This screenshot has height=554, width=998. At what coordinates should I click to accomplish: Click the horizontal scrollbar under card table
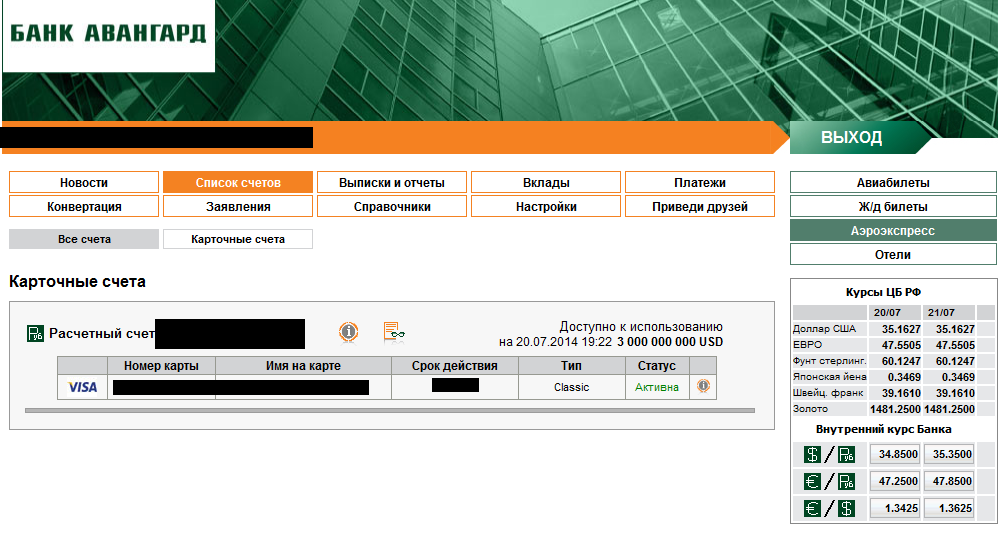390,411
